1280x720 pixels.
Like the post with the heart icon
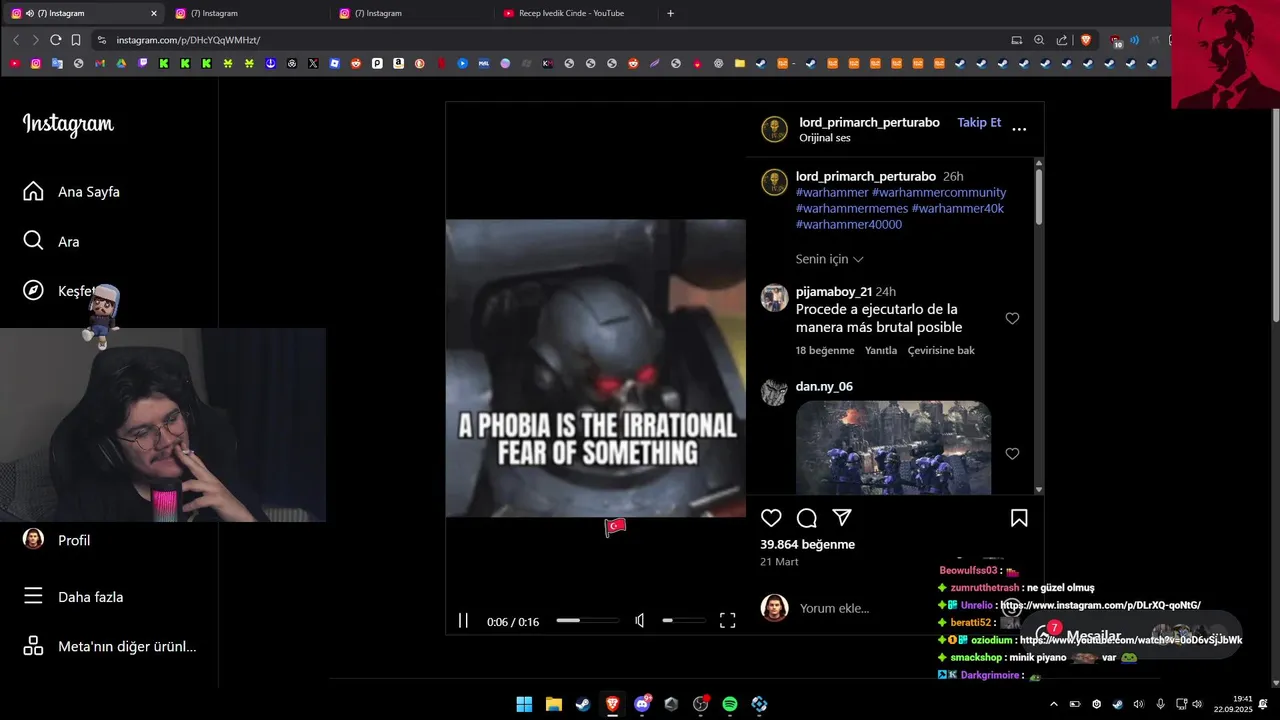pos(771,518)
